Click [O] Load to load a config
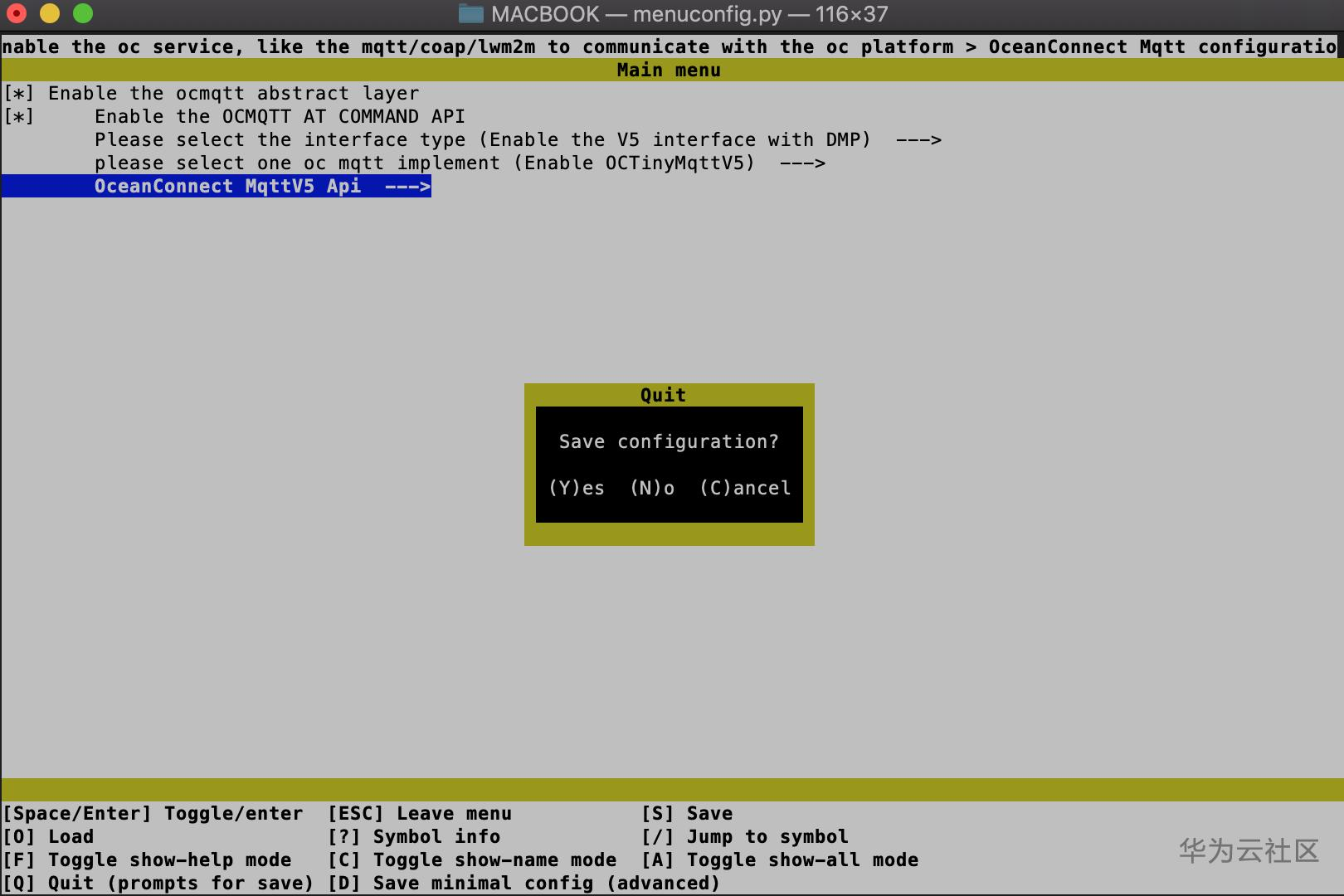 tap(48, 836)
